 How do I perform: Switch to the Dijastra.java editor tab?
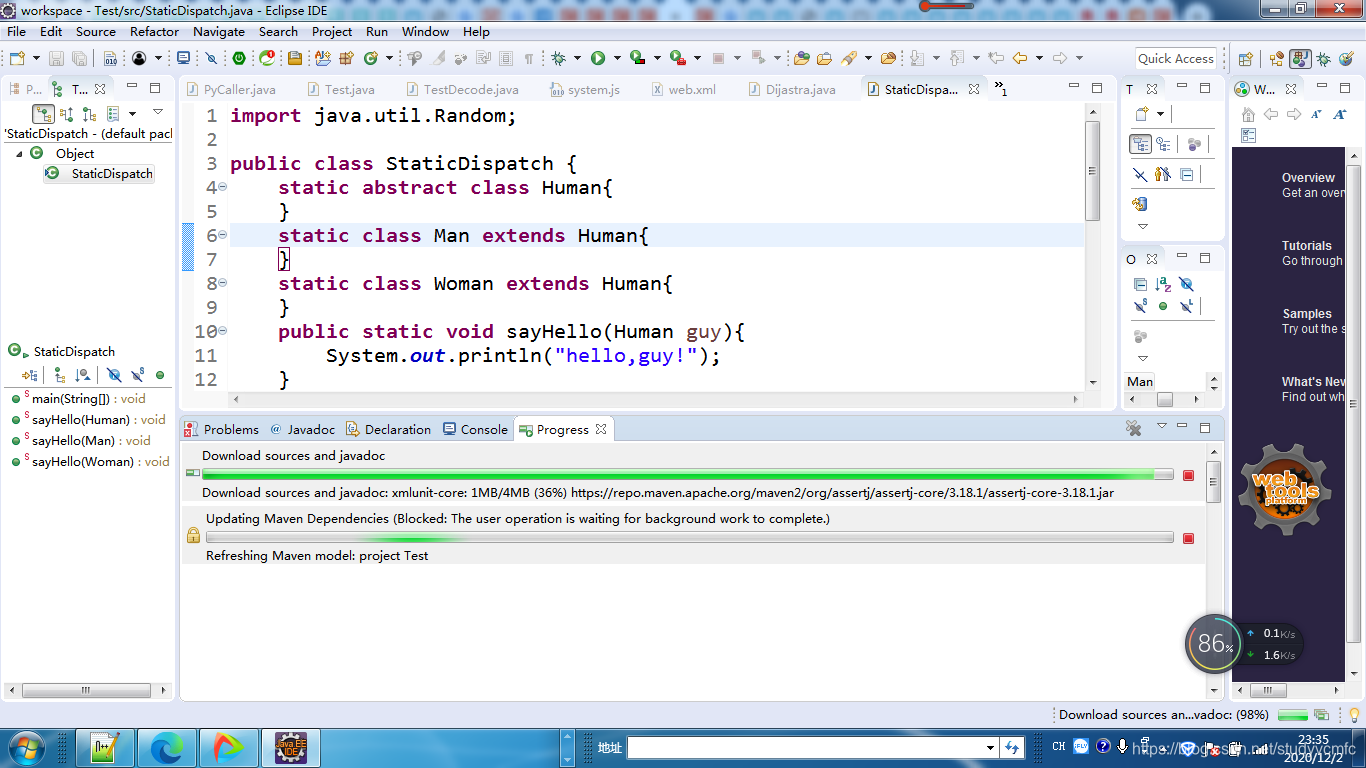pos(792,89)
